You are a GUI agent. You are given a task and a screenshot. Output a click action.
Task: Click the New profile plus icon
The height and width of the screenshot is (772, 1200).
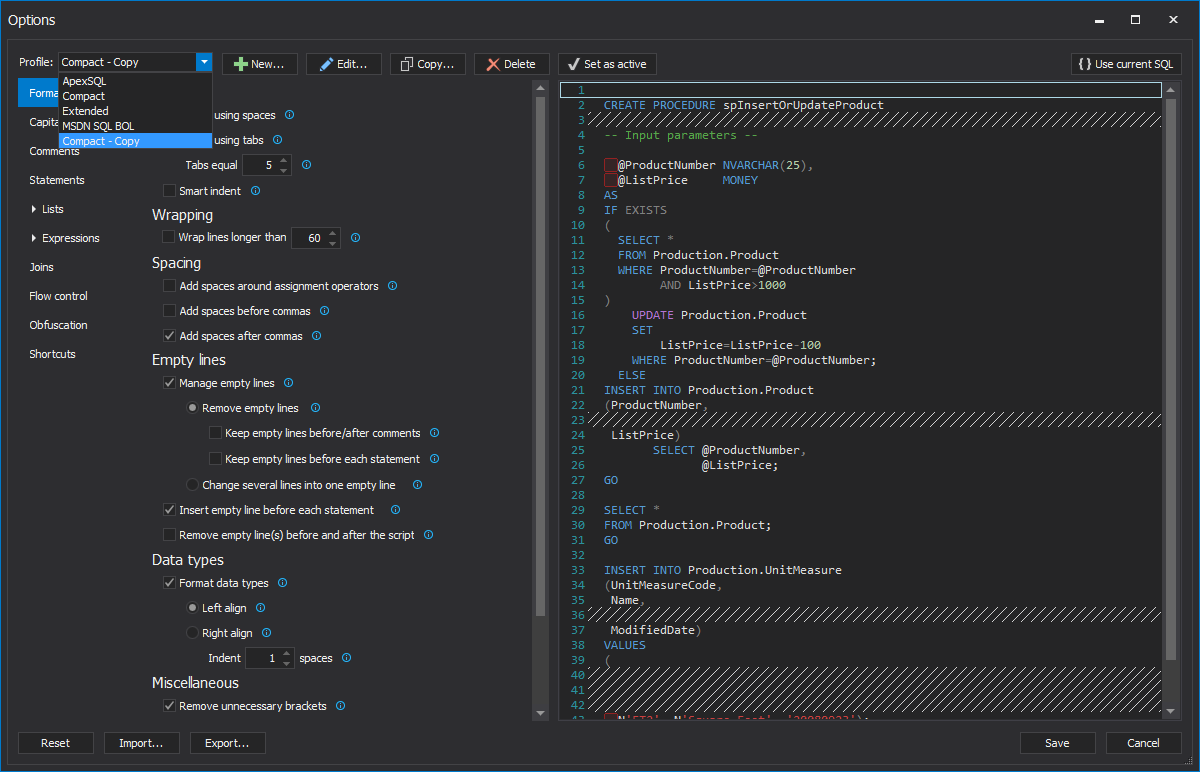coord(240,64)
